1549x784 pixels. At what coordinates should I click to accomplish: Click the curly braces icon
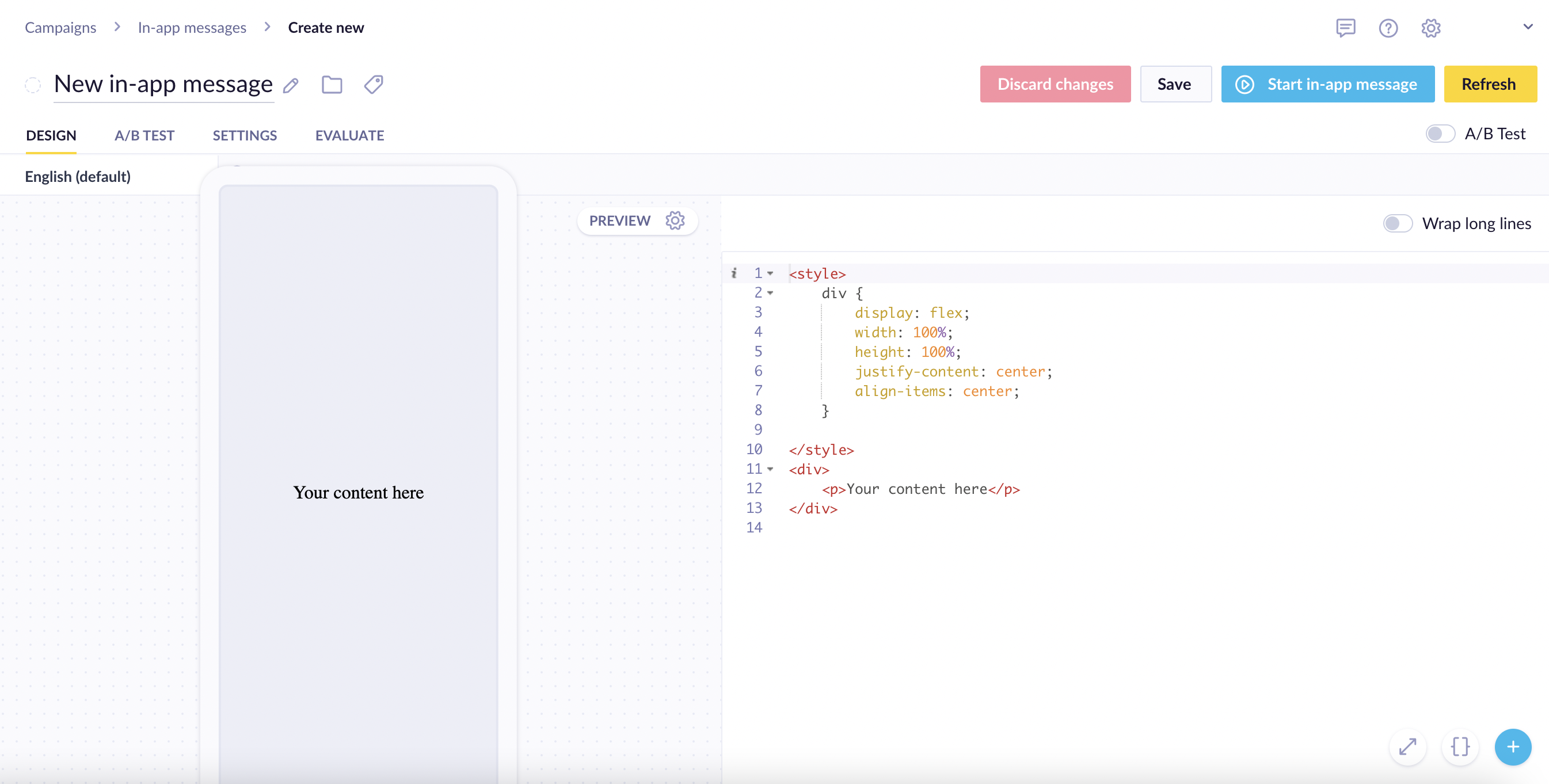(1460, 747)
